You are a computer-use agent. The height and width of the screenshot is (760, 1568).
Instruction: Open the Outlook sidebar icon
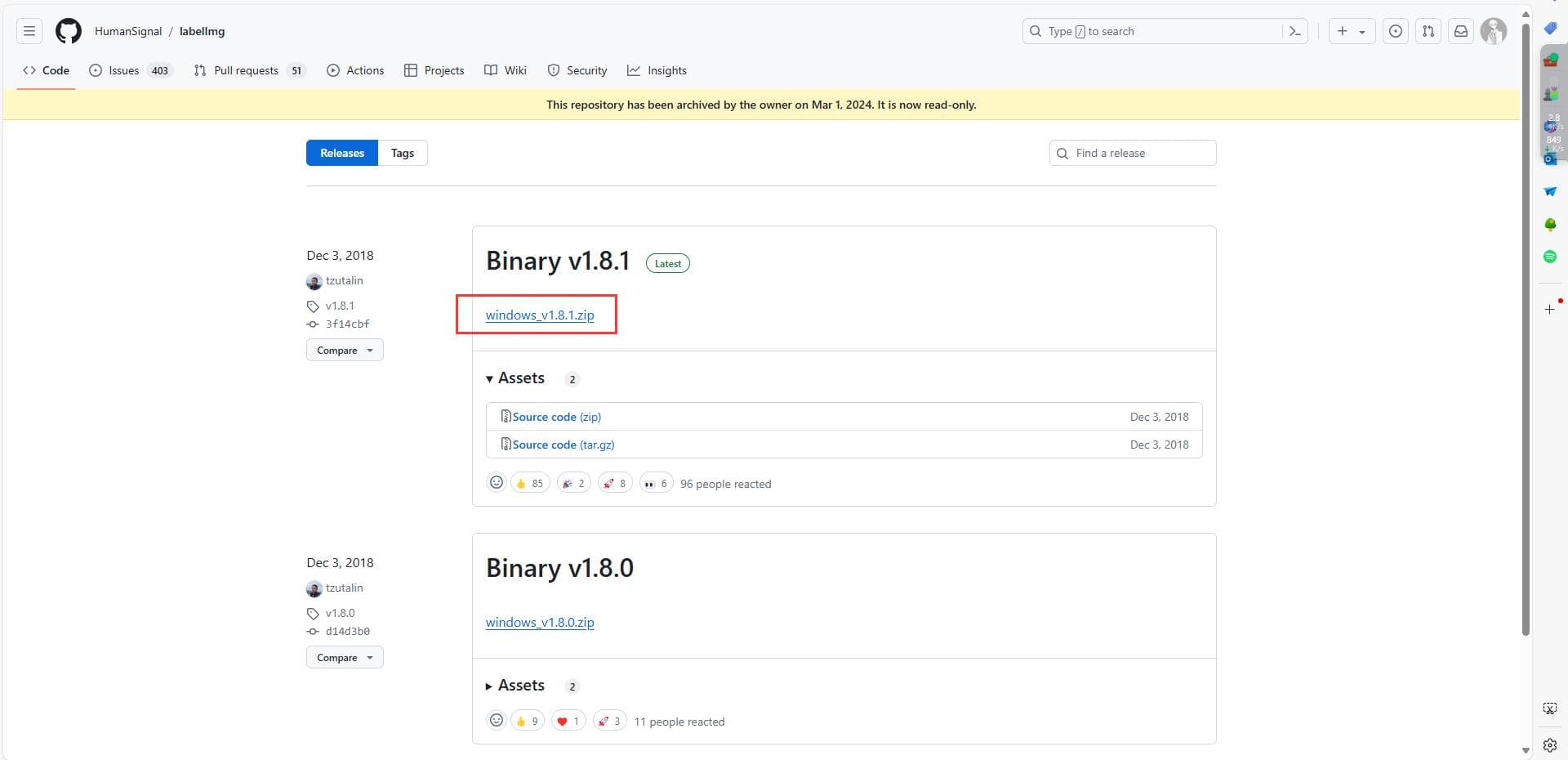point(1550,159)
